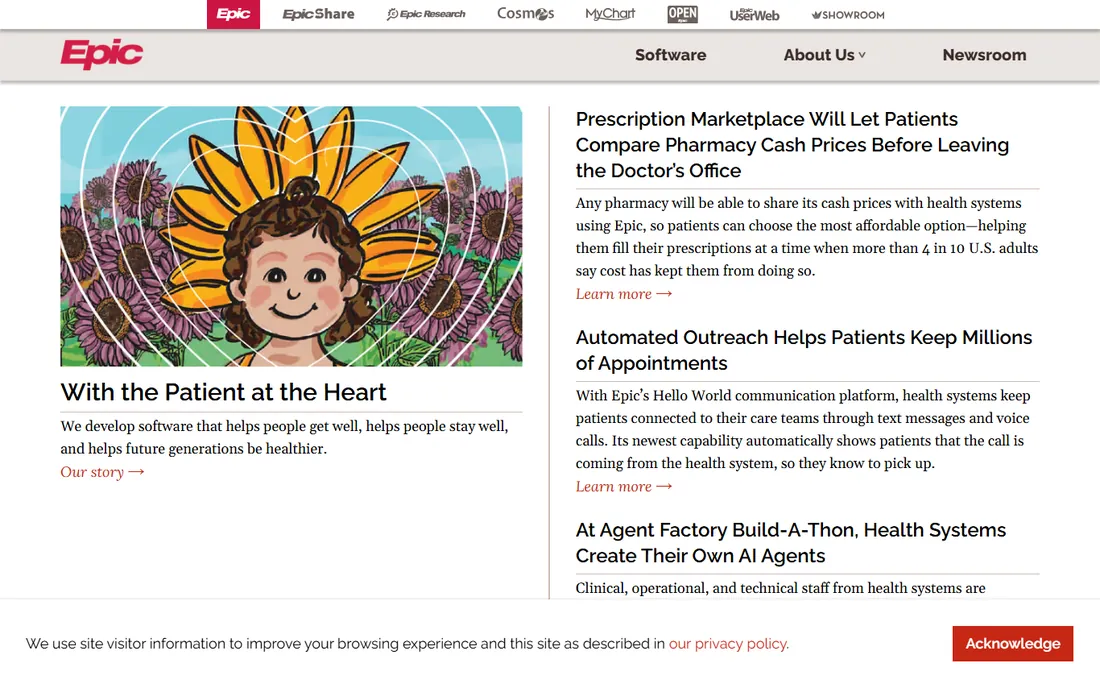Open the Software menu item
Viewport: 1100px width, 688px height.
click(671, 55)
